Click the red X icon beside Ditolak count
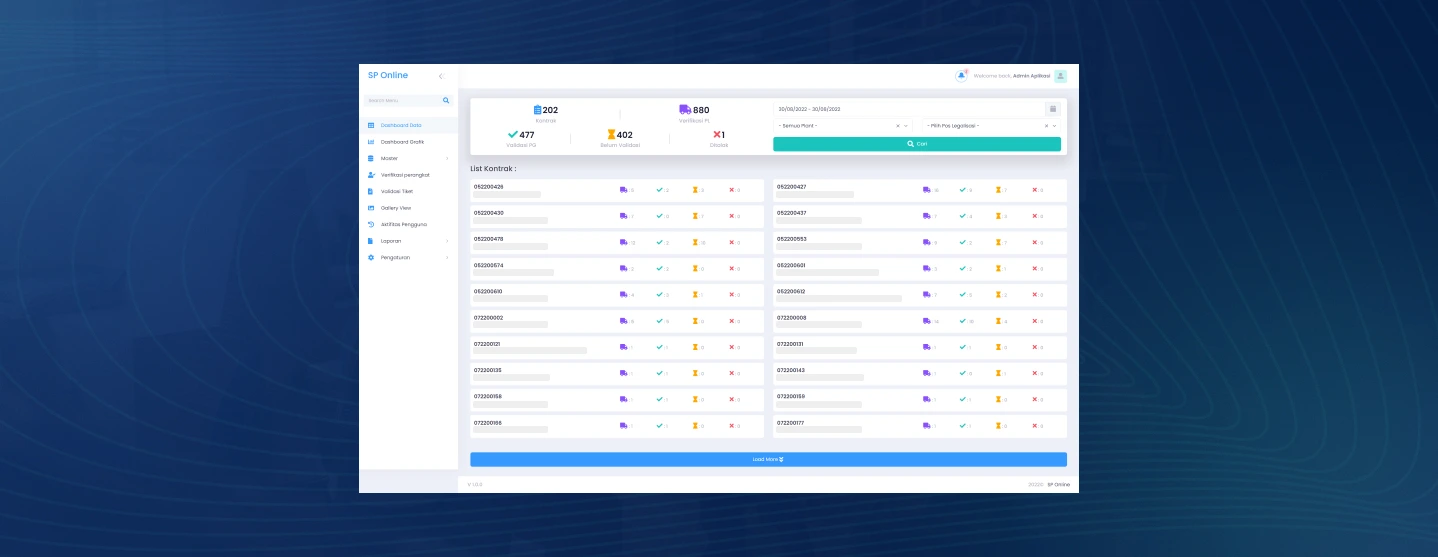This screenshot has height=557, width=1438. (x=716, y=134)
